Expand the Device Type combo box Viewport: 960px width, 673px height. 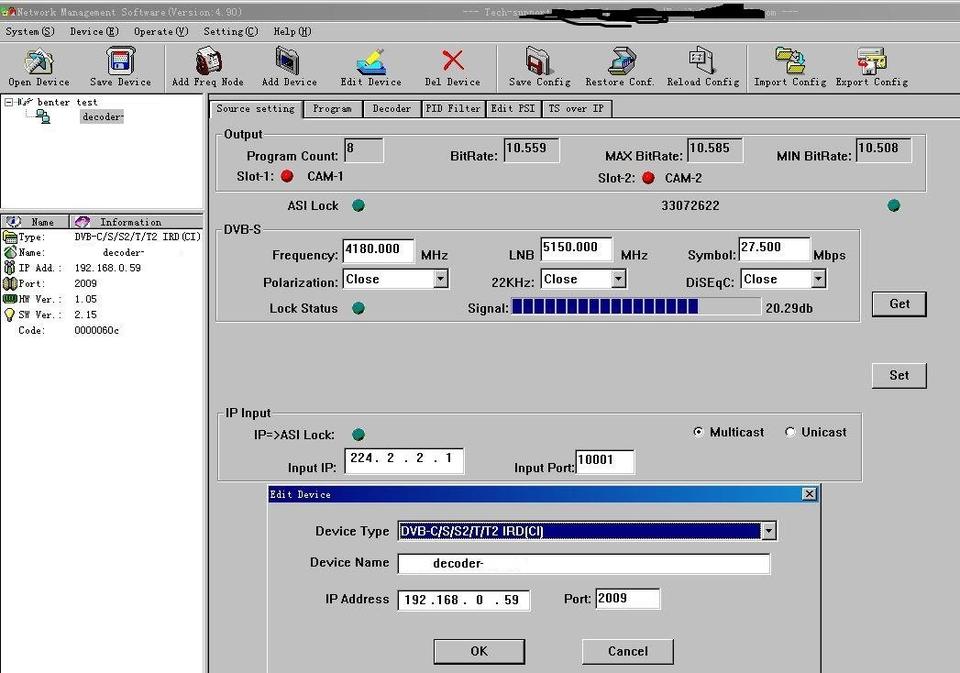click(x=768, y=531)
